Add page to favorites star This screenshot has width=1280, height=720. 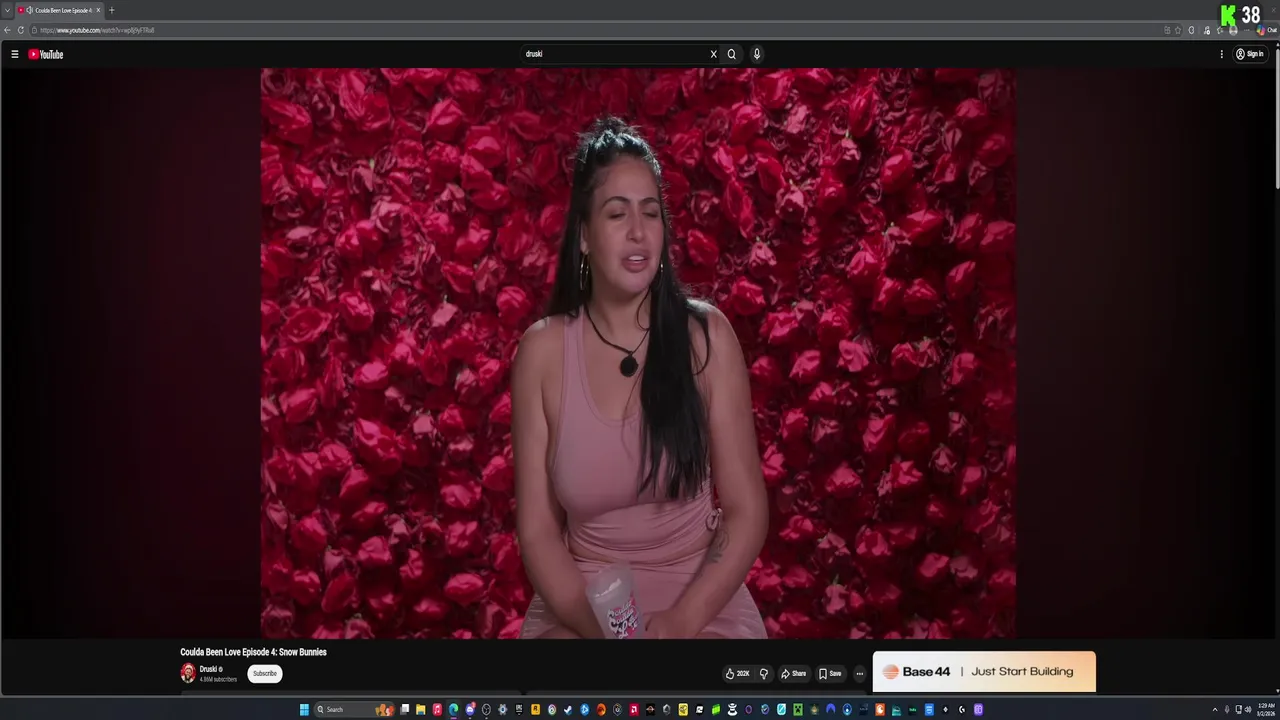pyautogui.click(x=1178, y=30)
